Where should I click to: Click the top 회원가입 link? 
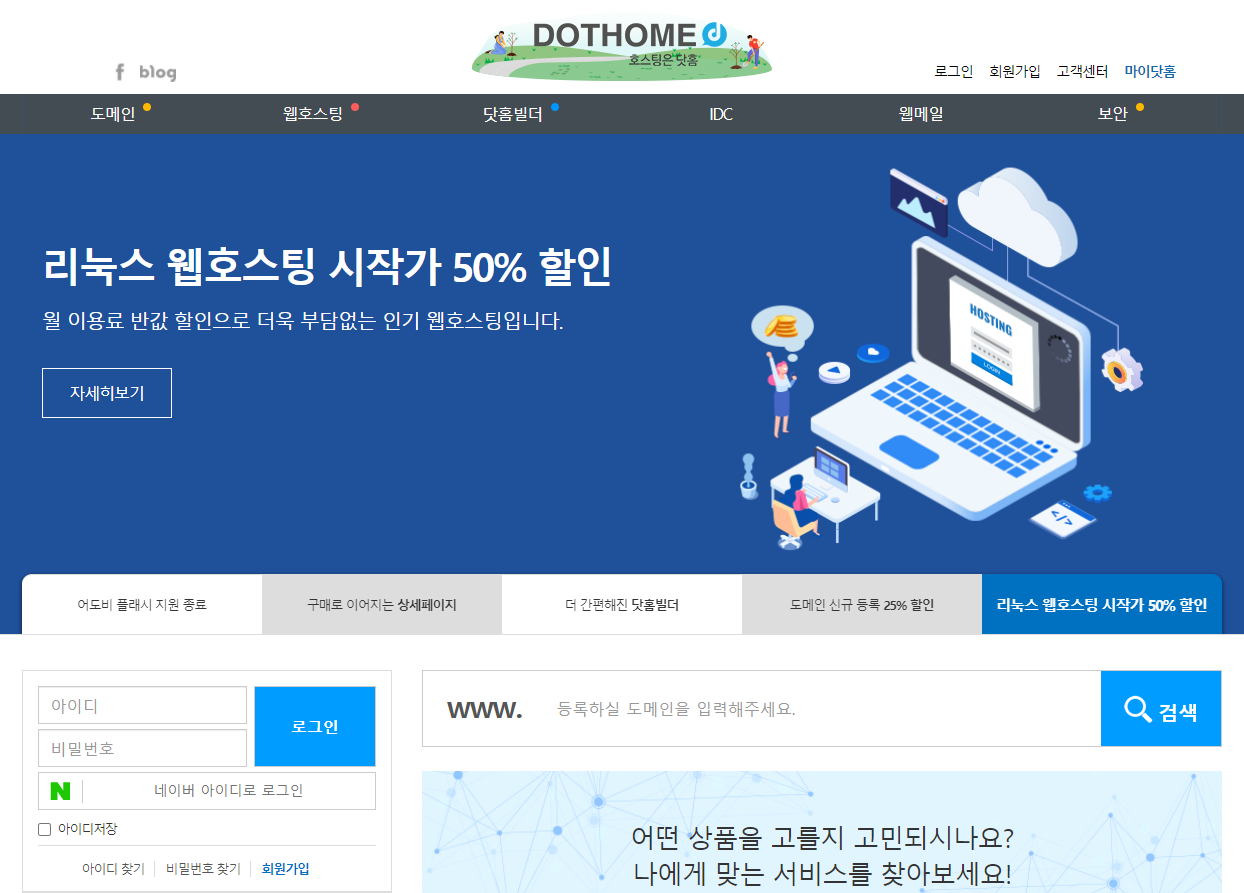tap(1015, 71)
